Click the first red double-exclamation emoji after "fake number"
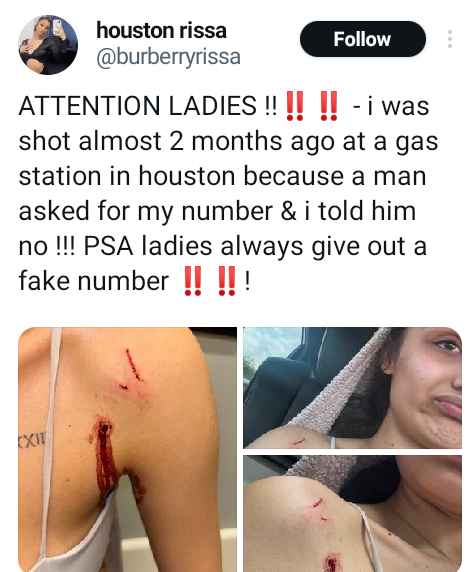470x572 pixels. pos(192,281)
